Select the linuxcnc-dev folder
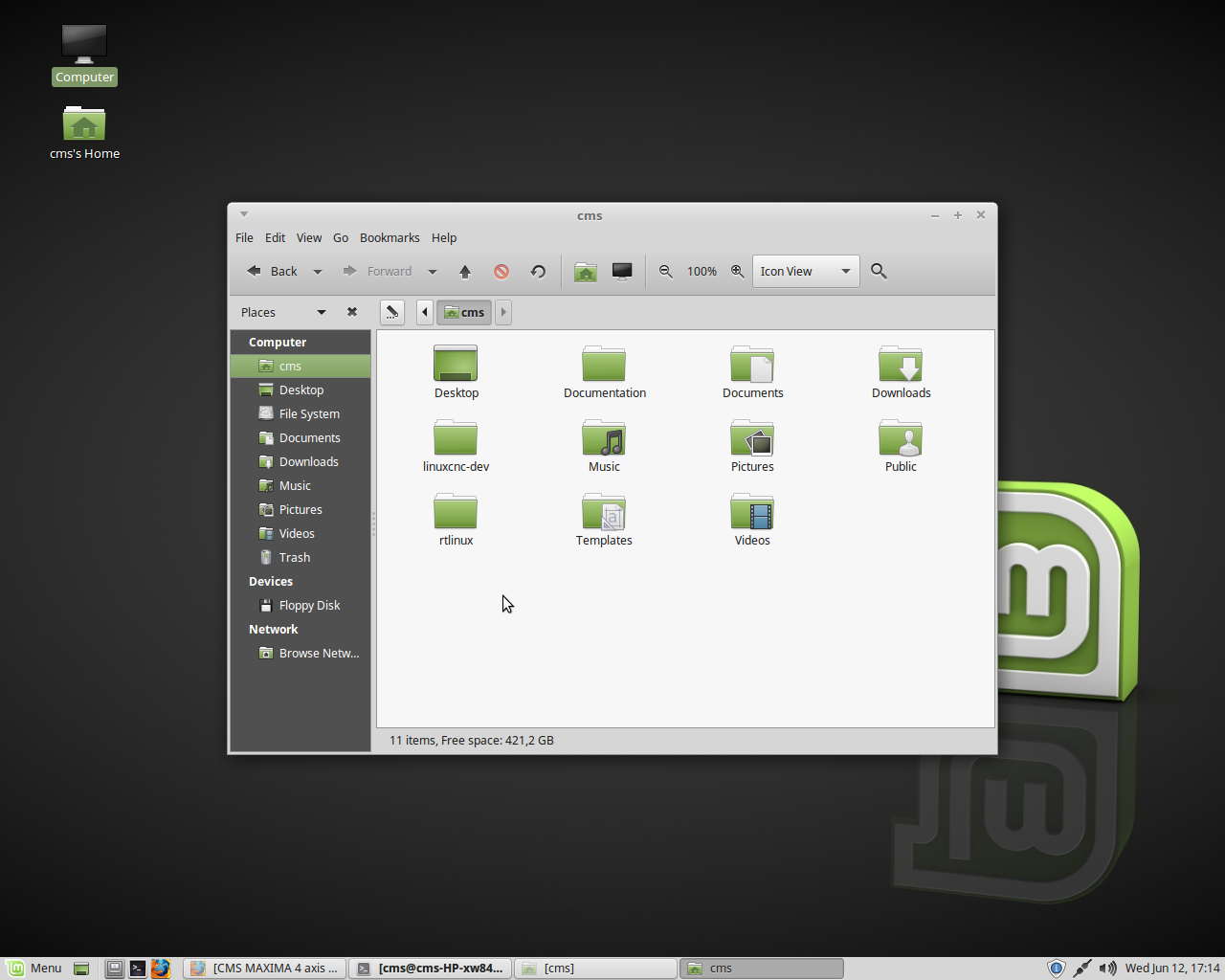This screenshot has height=980, width=1225. click(456, 446)
